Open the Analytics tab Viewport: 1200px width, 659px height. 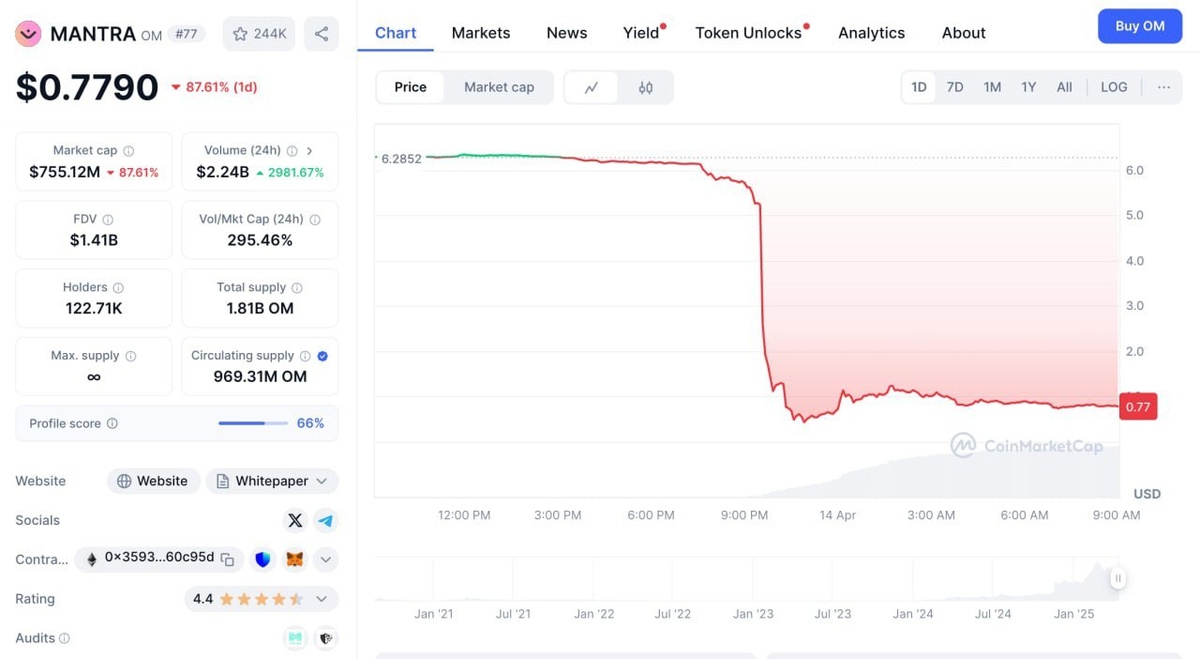[872, 33]
